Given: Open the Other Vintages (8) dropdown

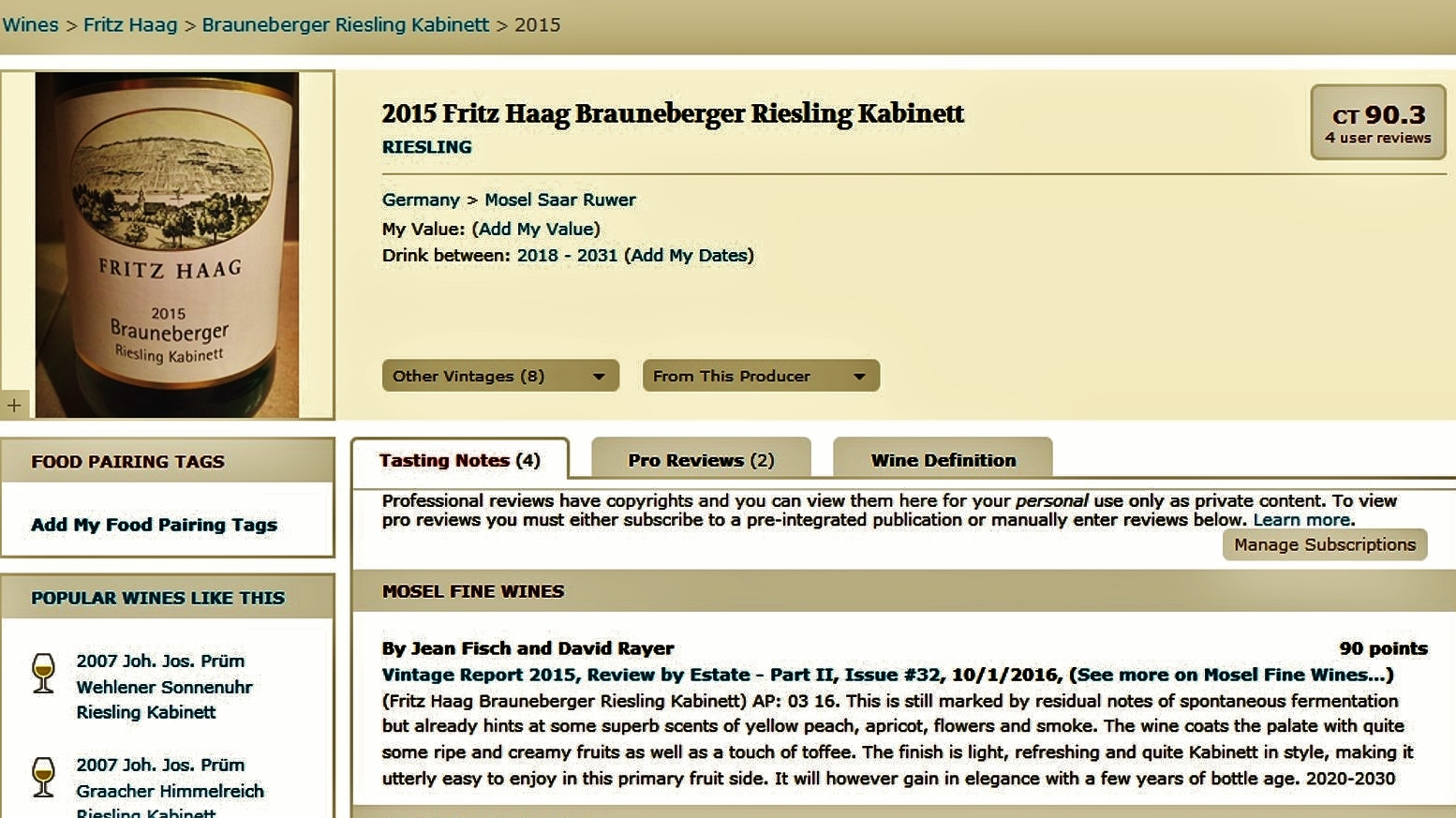Looking at the screenshot, I should pos(500,376).
